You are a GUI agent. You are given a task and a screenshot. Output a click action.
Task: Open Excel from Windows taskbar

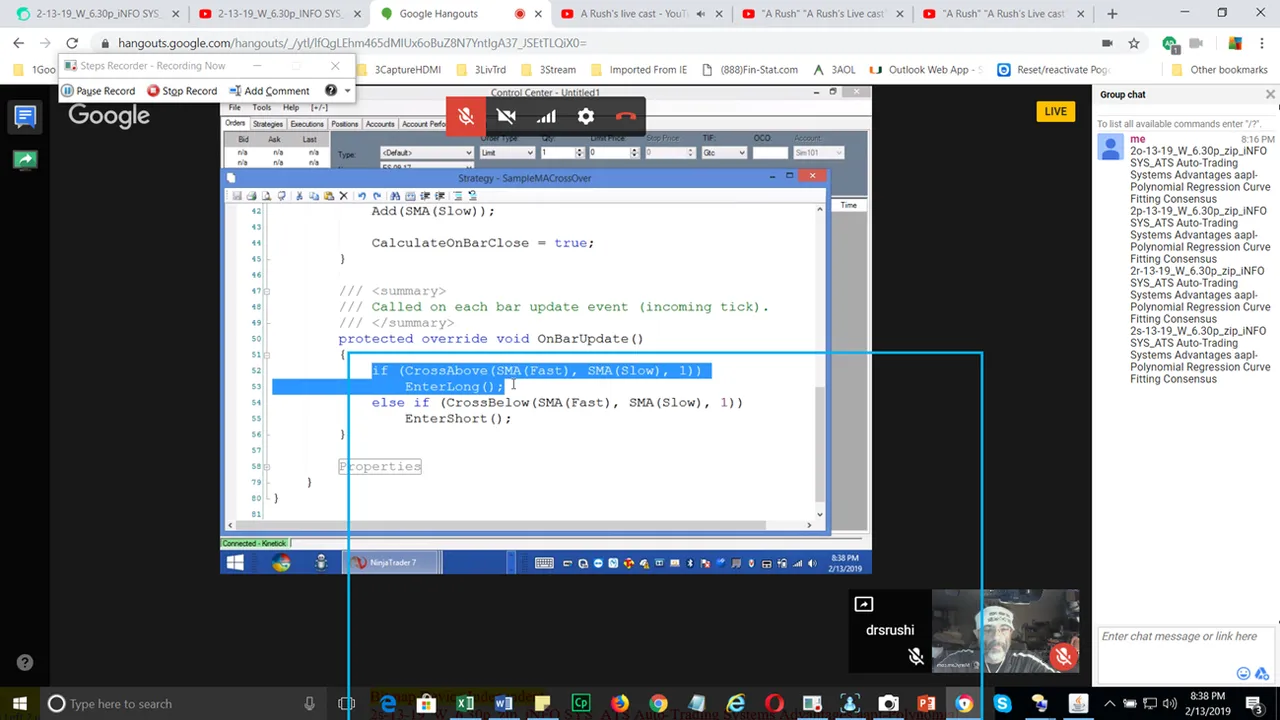pyautogui.click(x=465, y=704)
